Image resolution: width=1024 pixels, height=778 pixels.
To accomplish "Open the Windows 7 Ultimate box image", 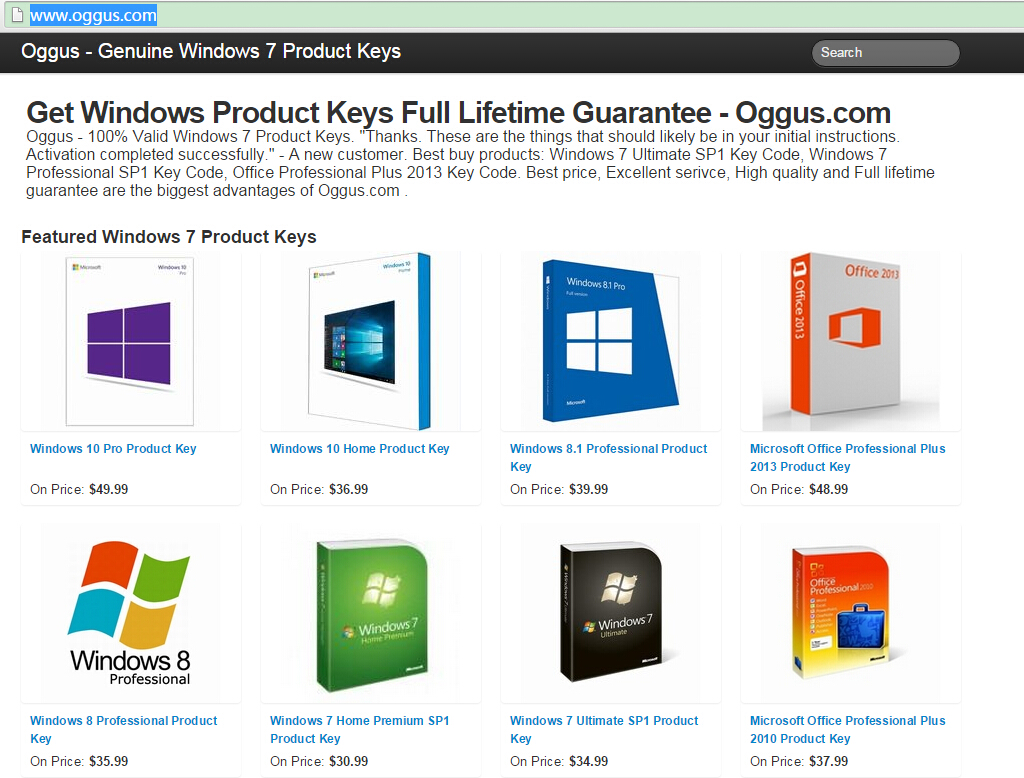I will pos(611,613).
